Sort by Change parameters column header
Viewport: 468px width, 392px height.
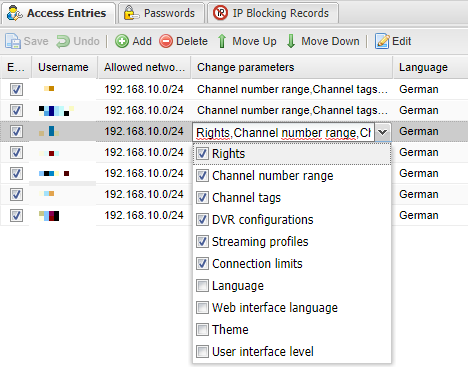tap(292, 67)
